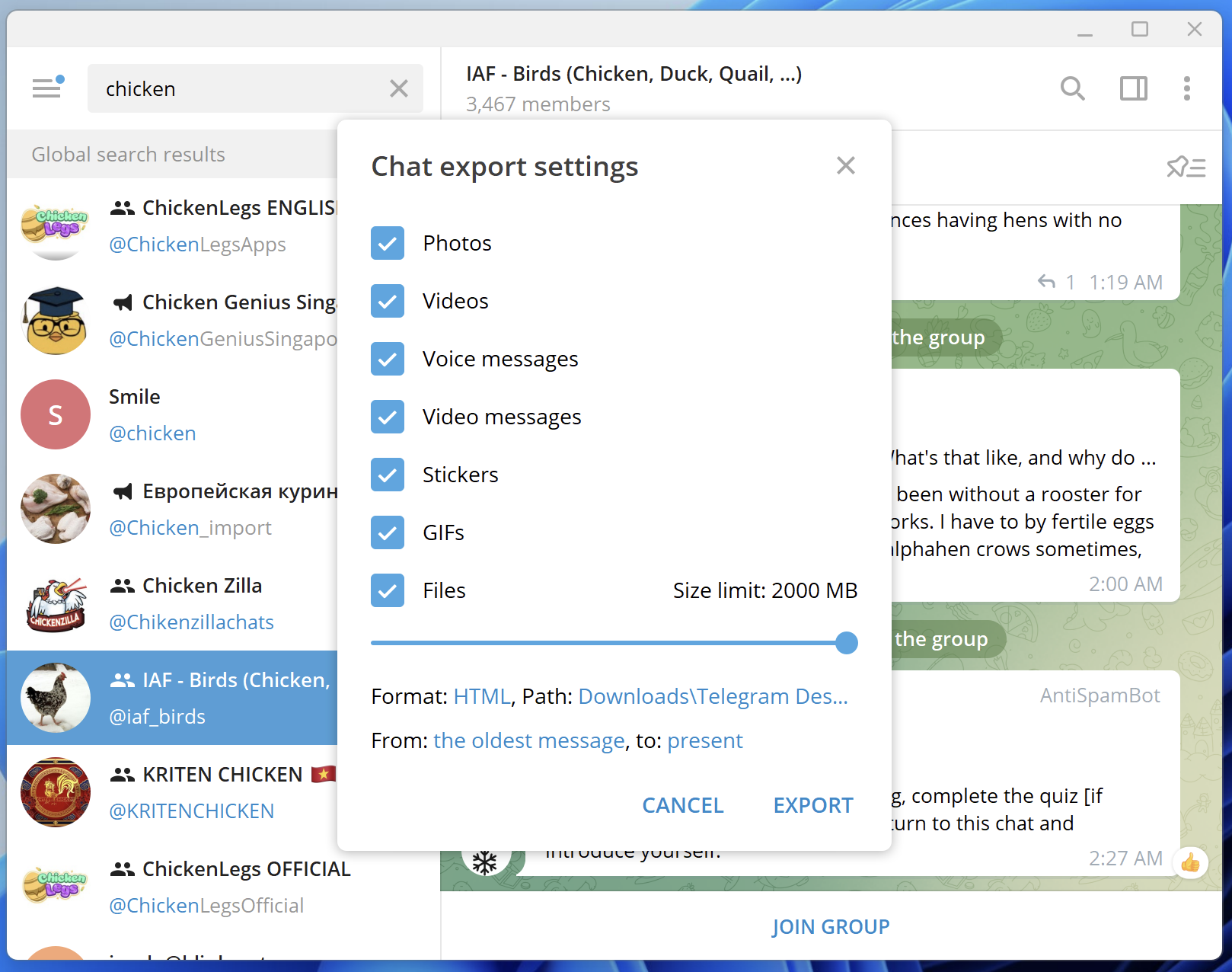Search within the IAF Birds chat
Screen dimensions: 1232x972
tap(1072, 88)
